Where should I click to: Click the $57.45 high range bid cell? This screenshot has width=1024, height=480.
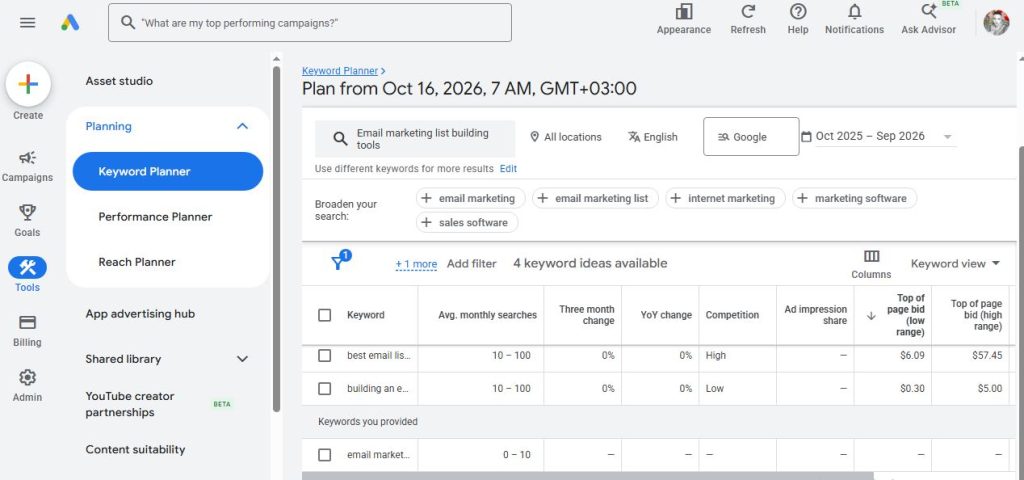coord(986,355)
